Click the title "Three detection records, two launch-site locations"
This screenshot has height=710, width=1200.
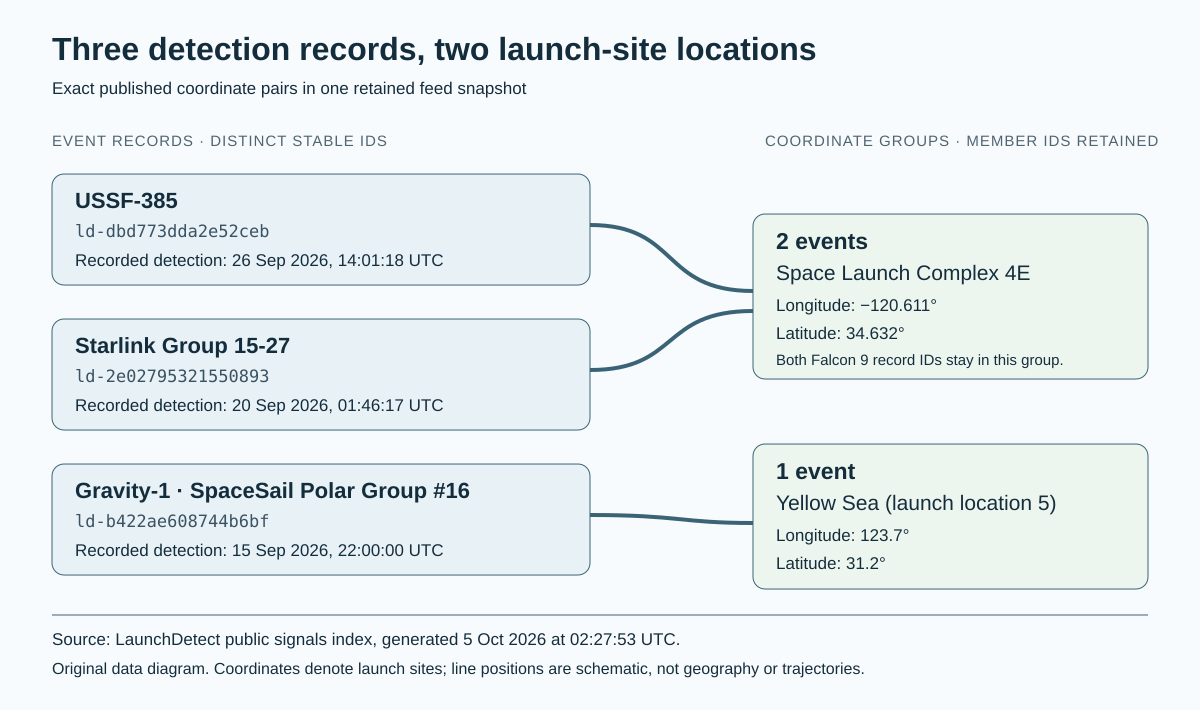pos(434,49)
